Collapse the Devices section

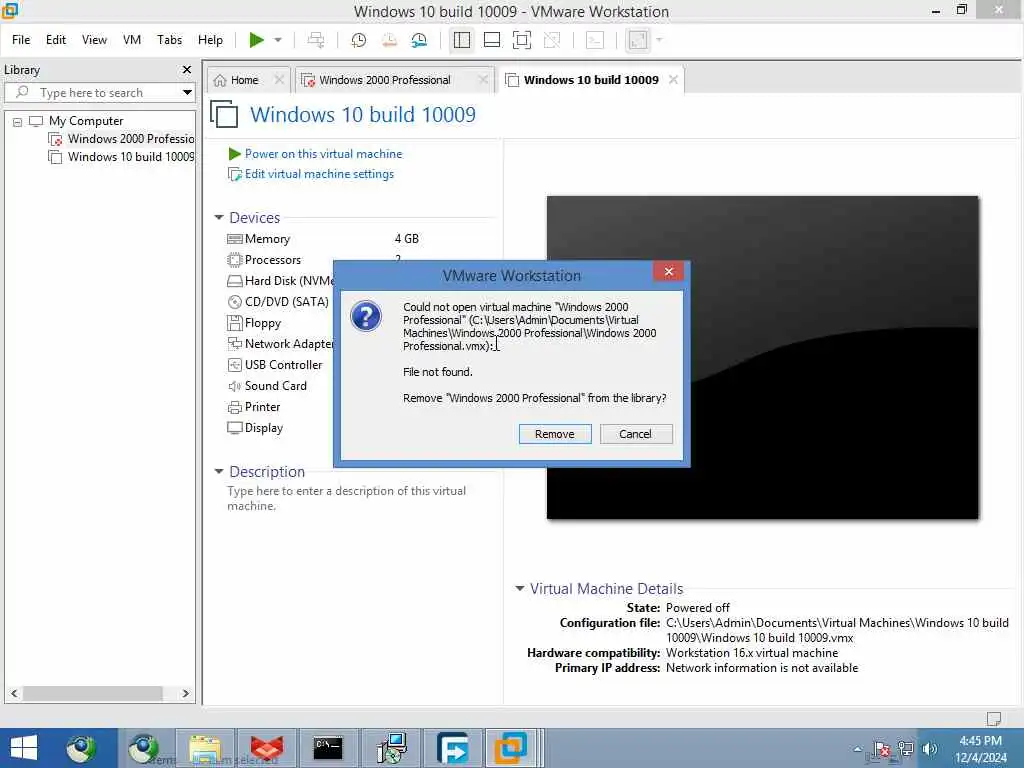coord(219,217)
